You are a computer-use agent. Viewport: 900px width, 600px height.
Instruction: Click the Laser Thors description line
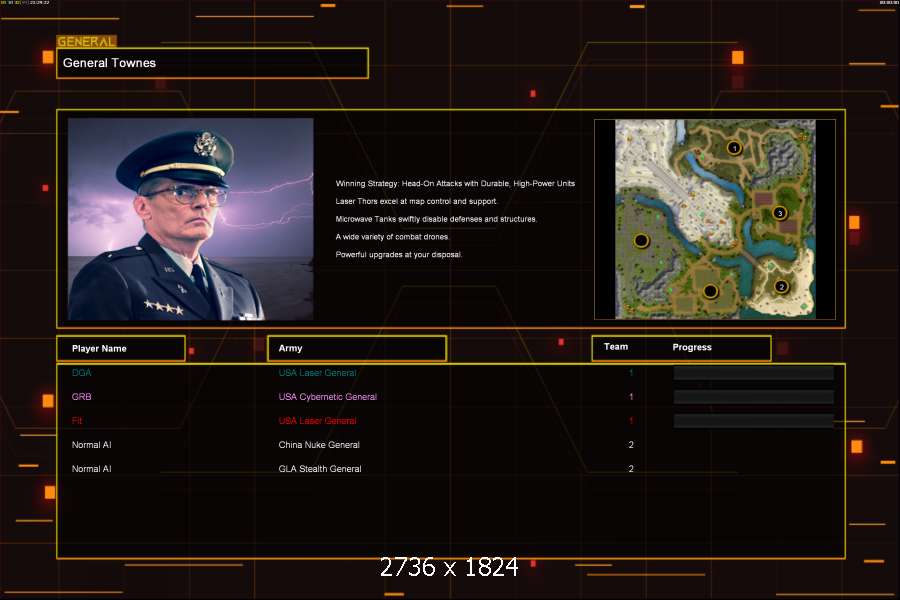pyautogui.click(x=416, y=202)
